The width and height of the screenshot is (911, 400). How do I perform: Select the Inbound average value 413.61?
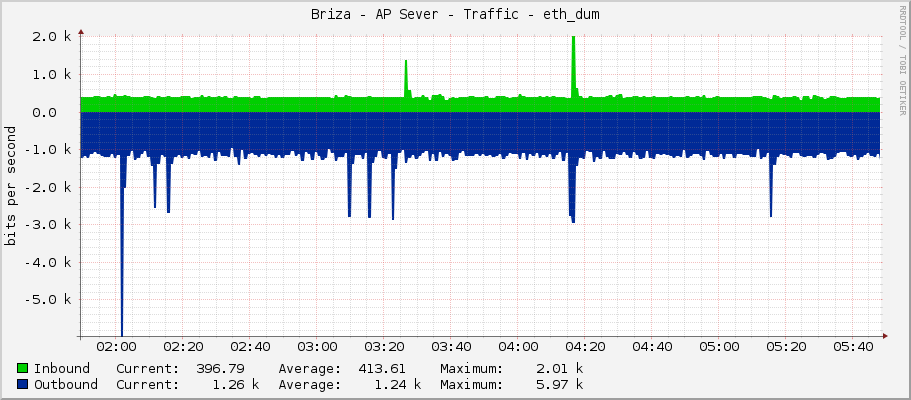pos(382,369)
